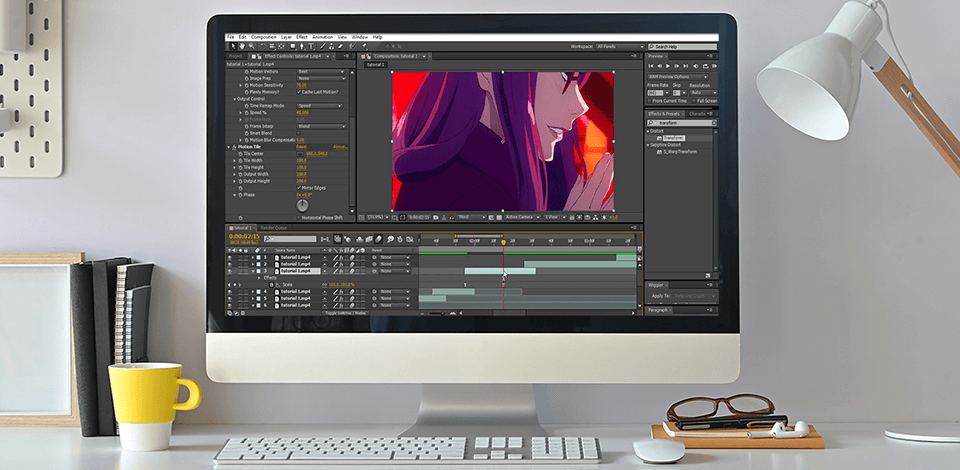Click the Speed % stopwatch icon

click(x=247, y=113)
